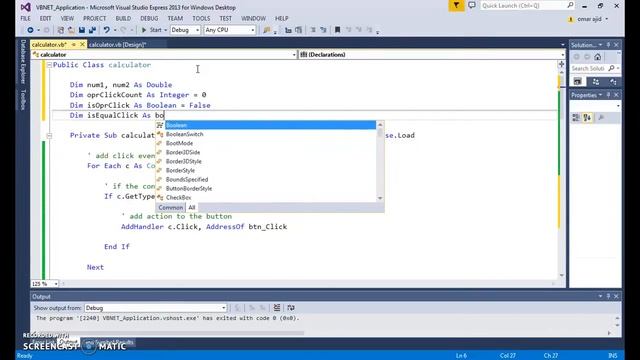Toggle the pin on the calculator.vb tab
The height and width of the screenshot is (360, 640).
coord(74,44)
